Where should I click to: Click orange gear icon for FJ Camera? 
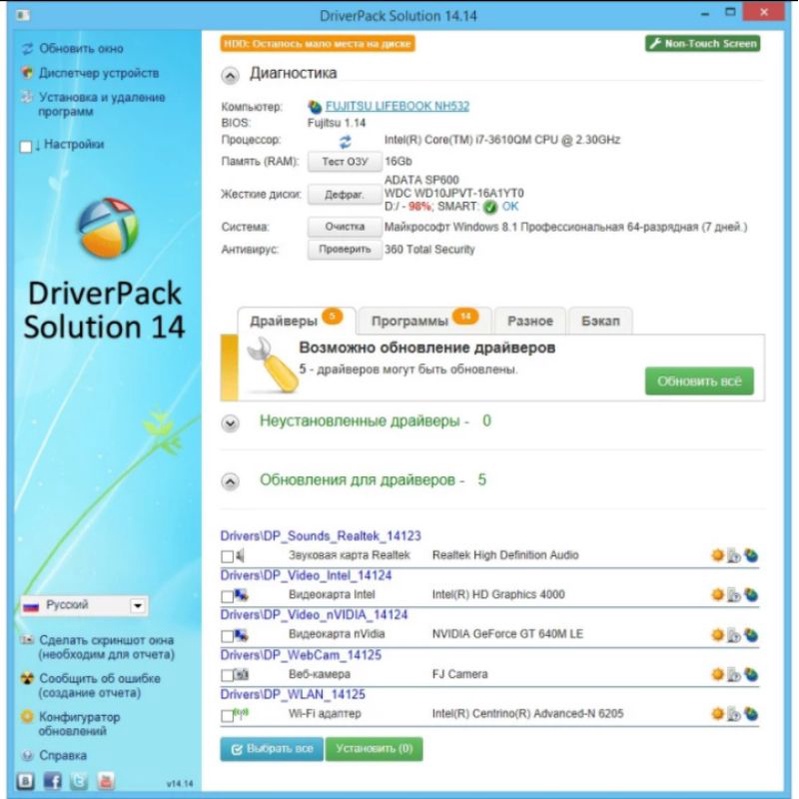pyautogui.click(x=717, y=674)
